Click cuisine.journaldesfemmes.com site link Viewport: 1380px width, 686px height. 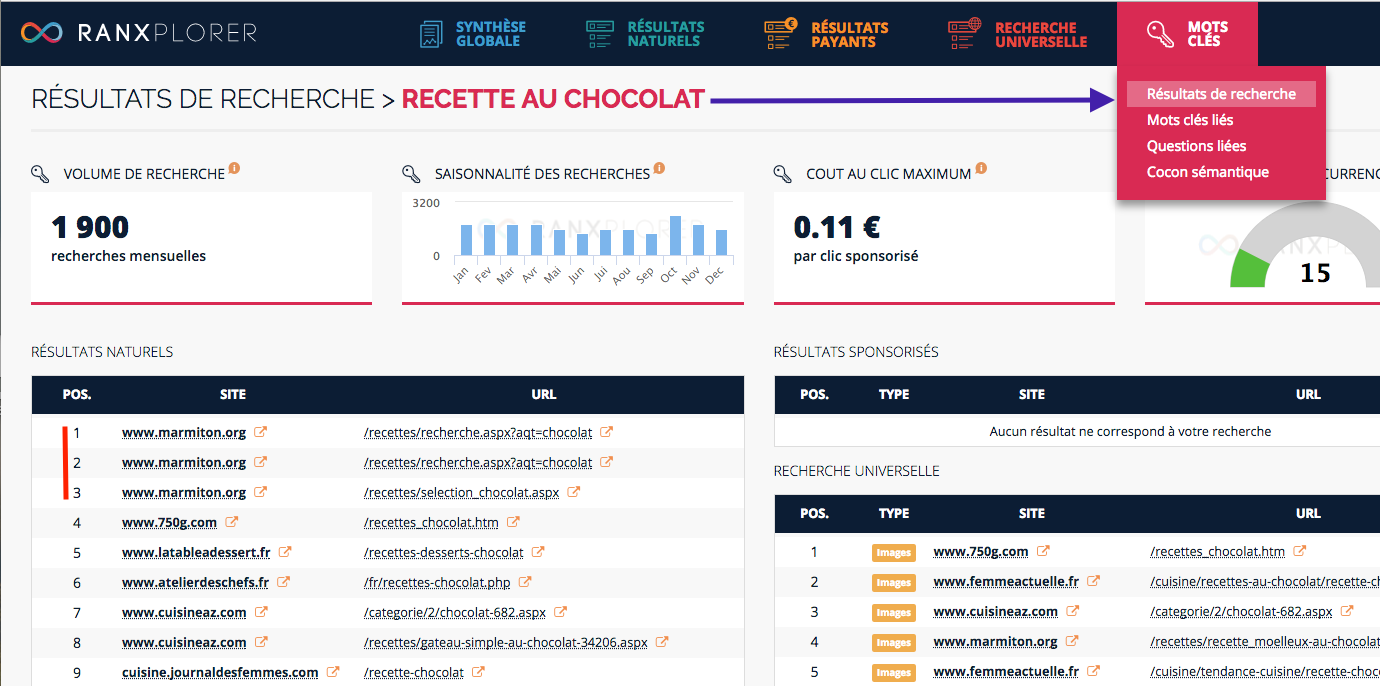(x=220, y=673)
